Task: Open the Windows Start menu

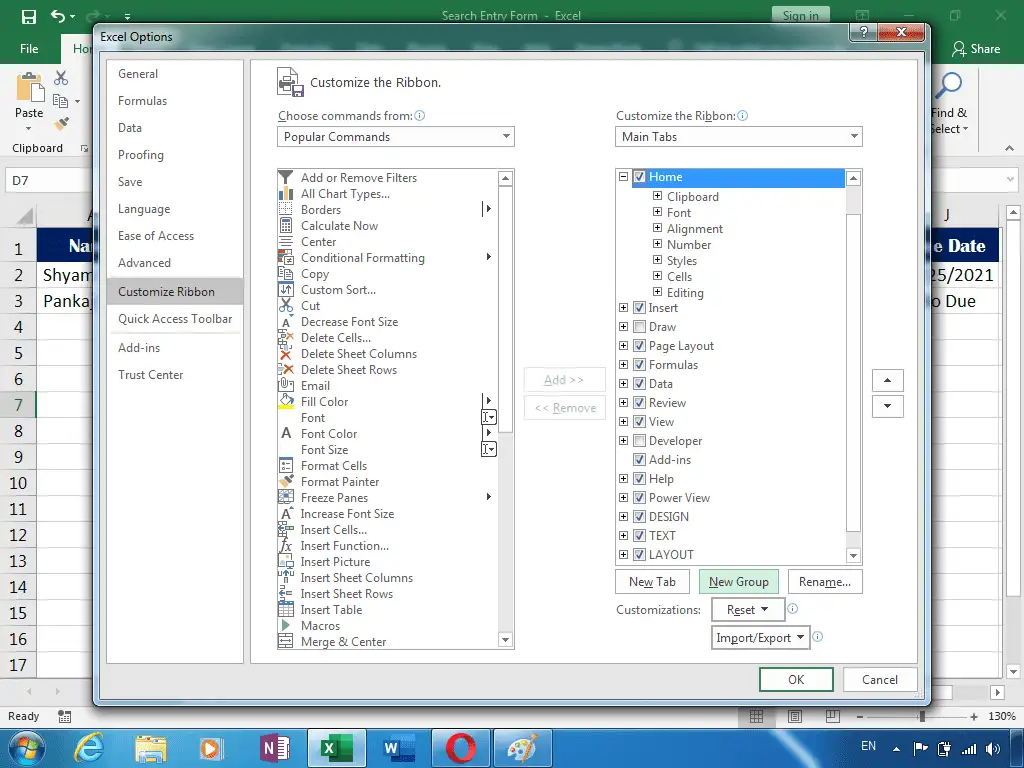Action: (x=26, y=748)
